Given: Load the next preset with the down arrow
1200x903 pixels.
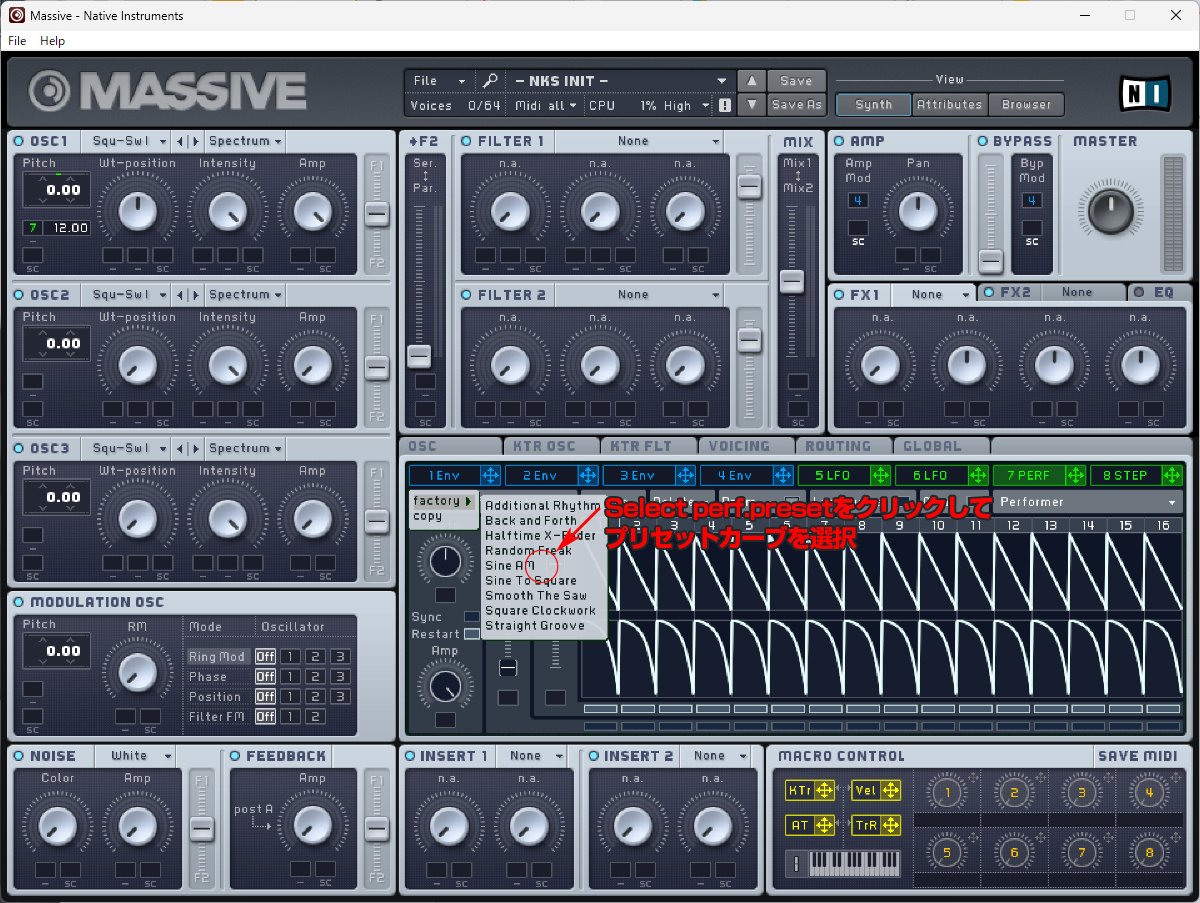Looking at the screenshot, I should pyautogui.click(x=751, y=105).
